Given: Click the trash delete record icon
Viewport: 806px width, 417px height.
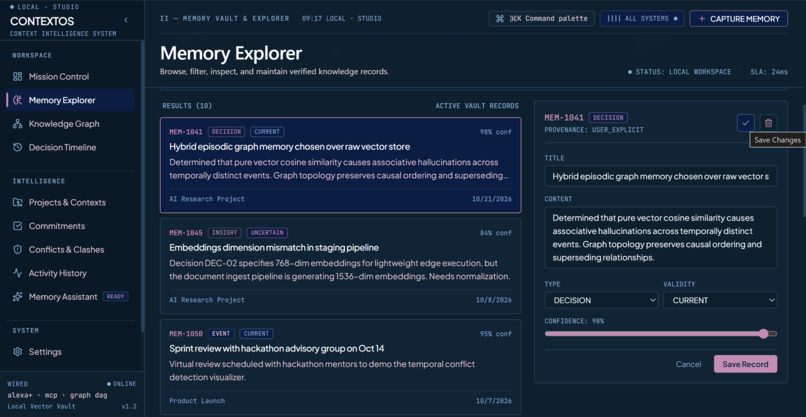Looking at the screenshot, I should 768,123.
